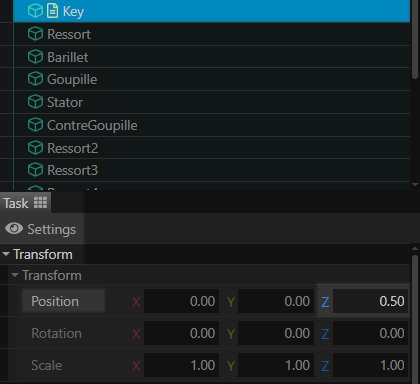420x384 pixels.
Task: Edit the Scale X value field
Action: click(181, 365)
